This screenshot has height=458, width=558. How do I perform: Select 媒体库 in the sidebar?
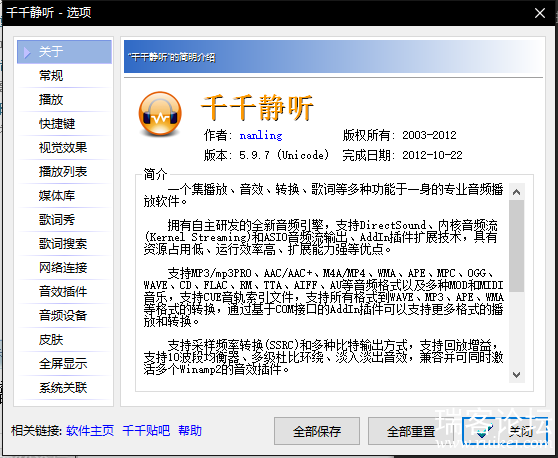64,196
